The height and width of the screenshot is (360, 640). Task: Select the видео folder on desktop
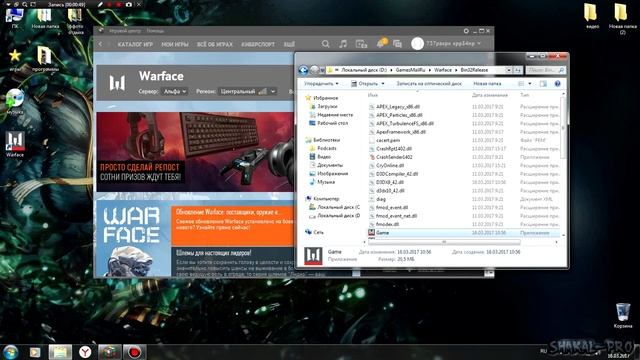coord(592,16)
